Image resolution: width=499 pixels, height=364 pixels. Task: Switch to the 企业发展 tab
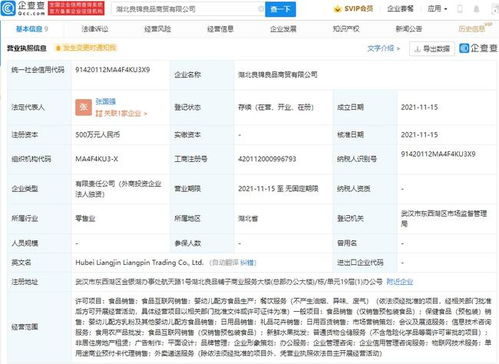coord(283,29)
